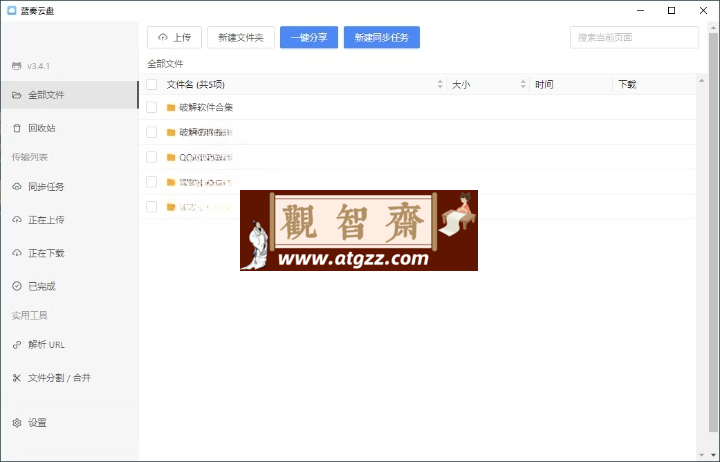The width and height of the screenshot is (720, 462).
Task: Click the table's scroll-up arrow
Action: 701,81
